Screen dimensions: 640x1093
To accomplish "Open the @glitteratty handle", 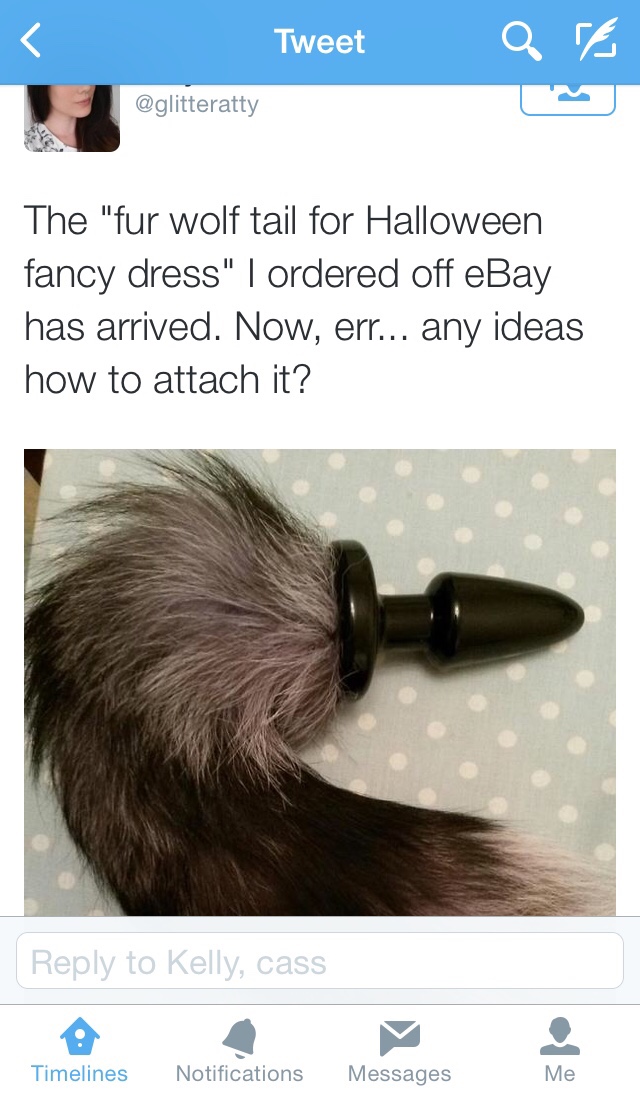I will click(x=197, y=104).
